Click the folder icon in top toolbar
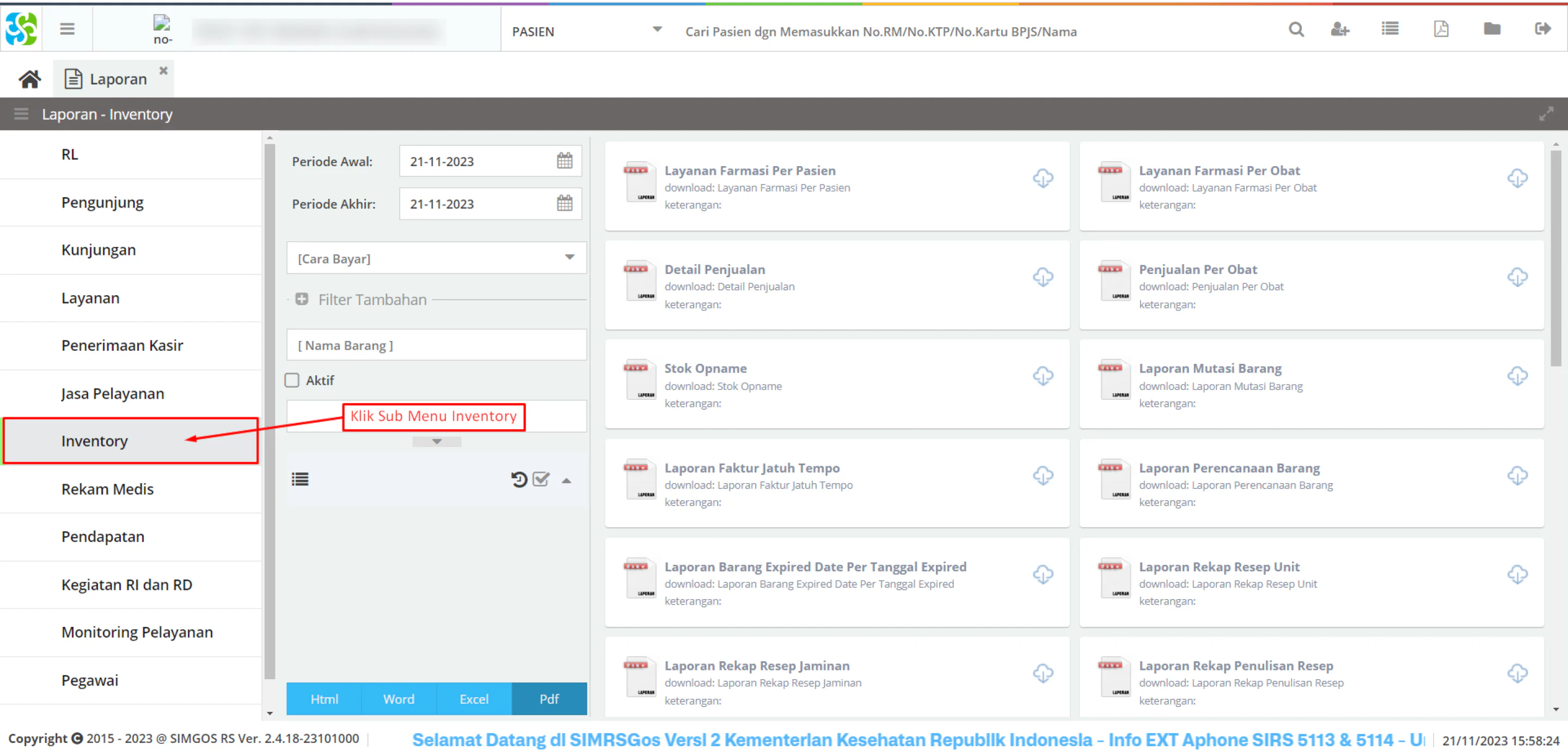The width and height of the screenshot is (1568, 756). pos(1492,29)
